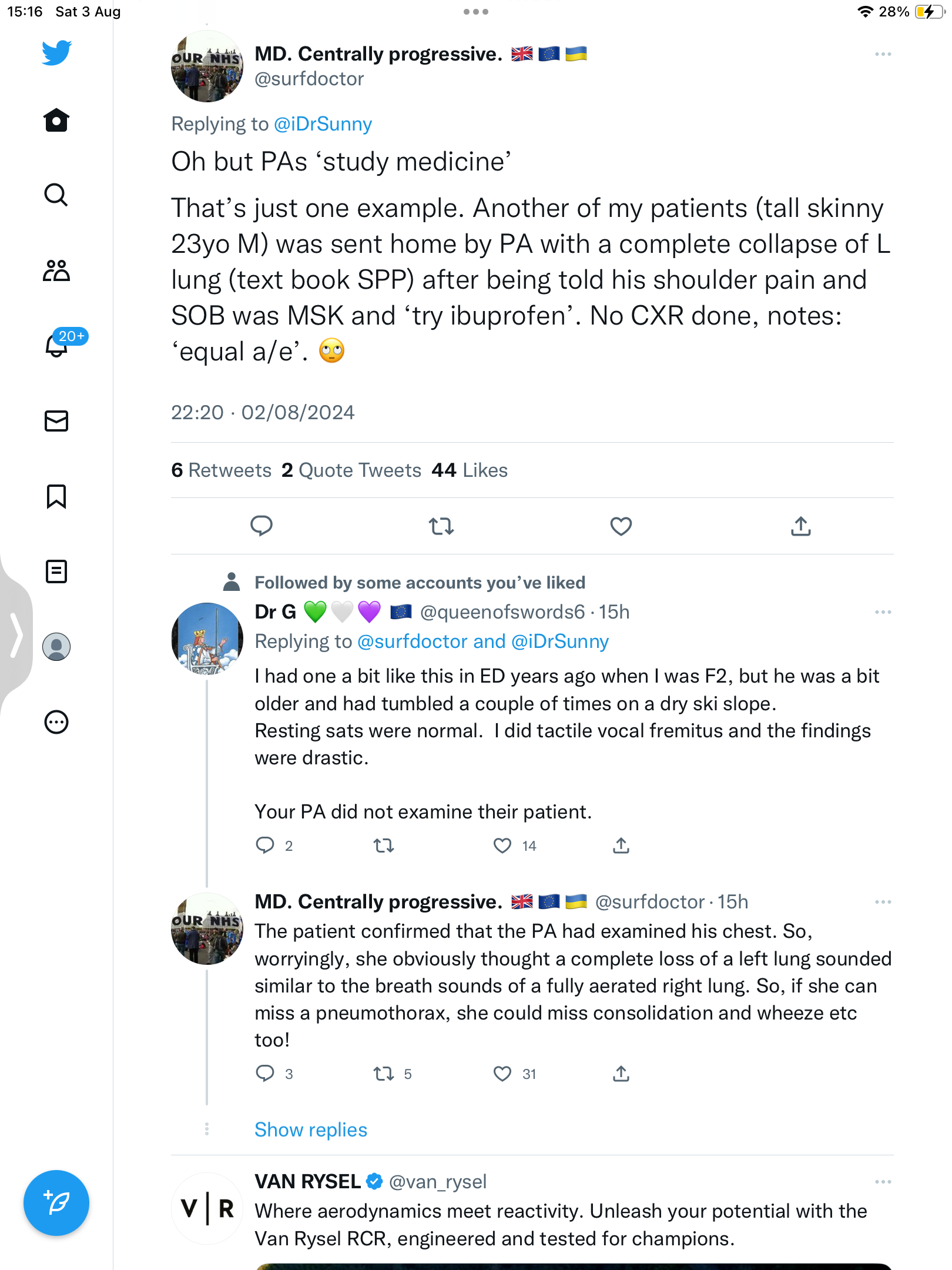Open Bookmarks icon in sidebar
Viewport: 952px width, 1270px height.
pos(56,496)
